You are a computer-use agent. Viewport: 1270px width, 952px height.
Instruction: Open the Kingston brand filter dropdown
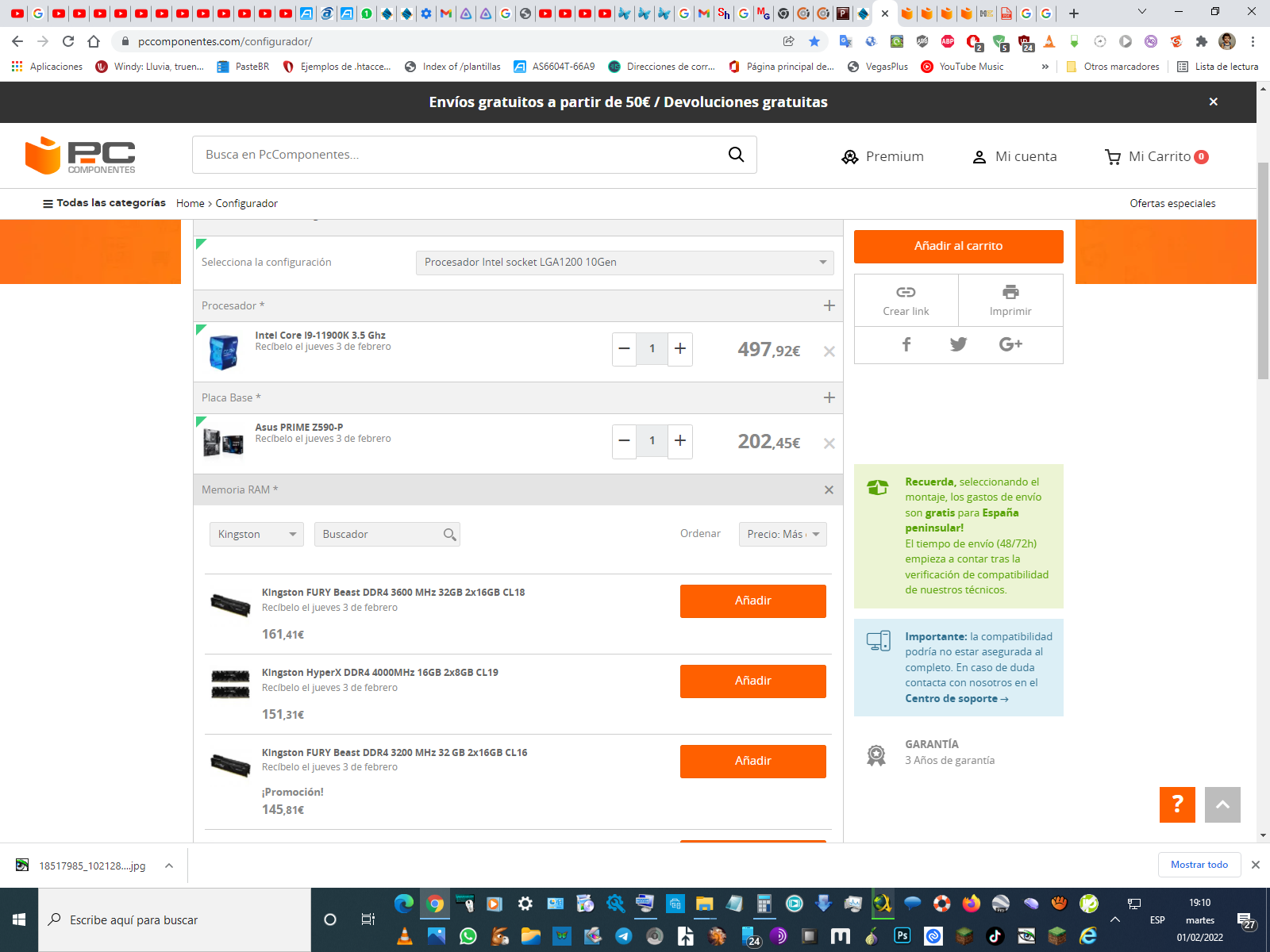tap(256, 535)
